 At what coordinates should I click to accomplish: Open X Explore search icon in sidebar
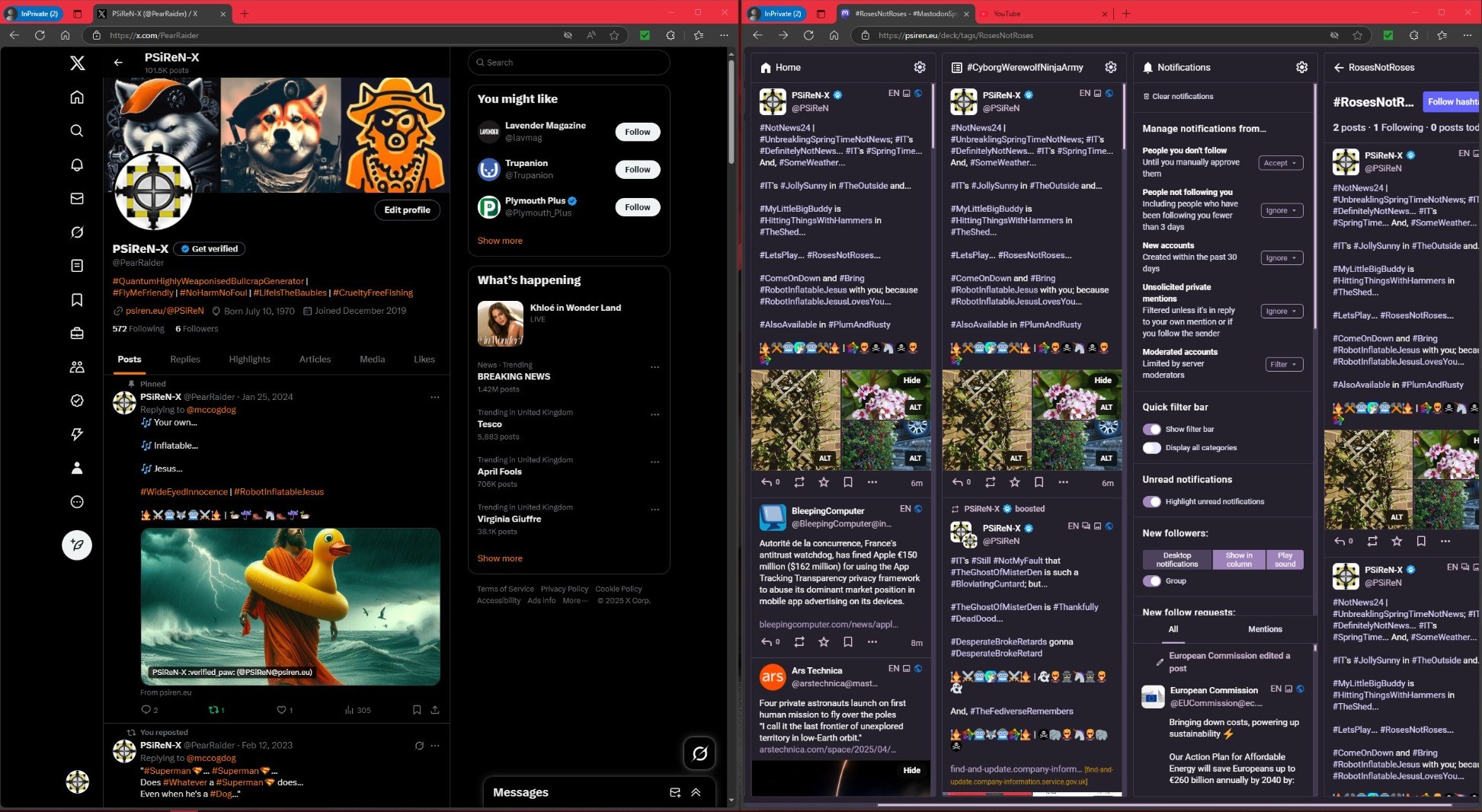point(77,131)
